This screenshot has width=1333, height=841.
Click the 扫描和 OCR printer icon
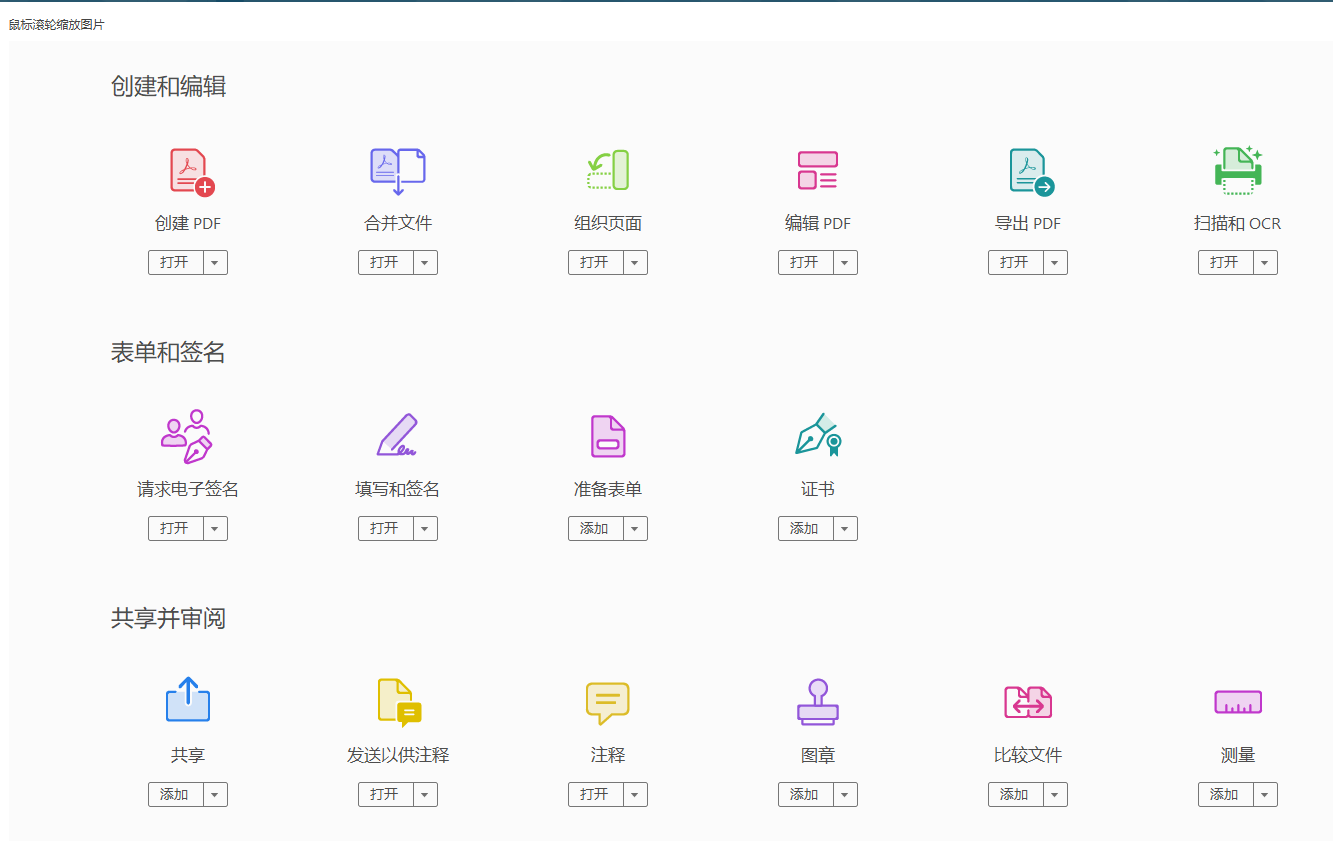(1238, 171)
